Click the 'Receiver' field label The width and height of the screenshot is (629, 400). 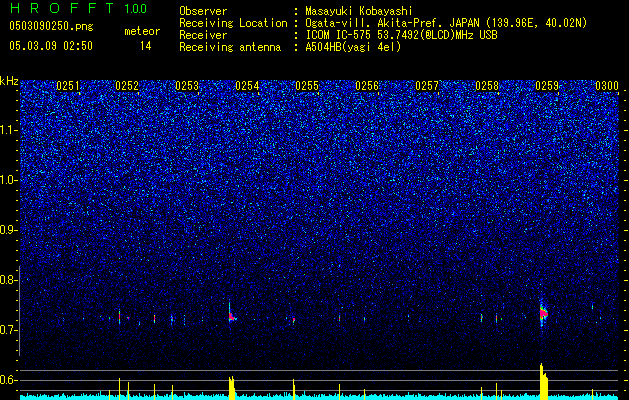pyautogui.click(x=203, y=35)
